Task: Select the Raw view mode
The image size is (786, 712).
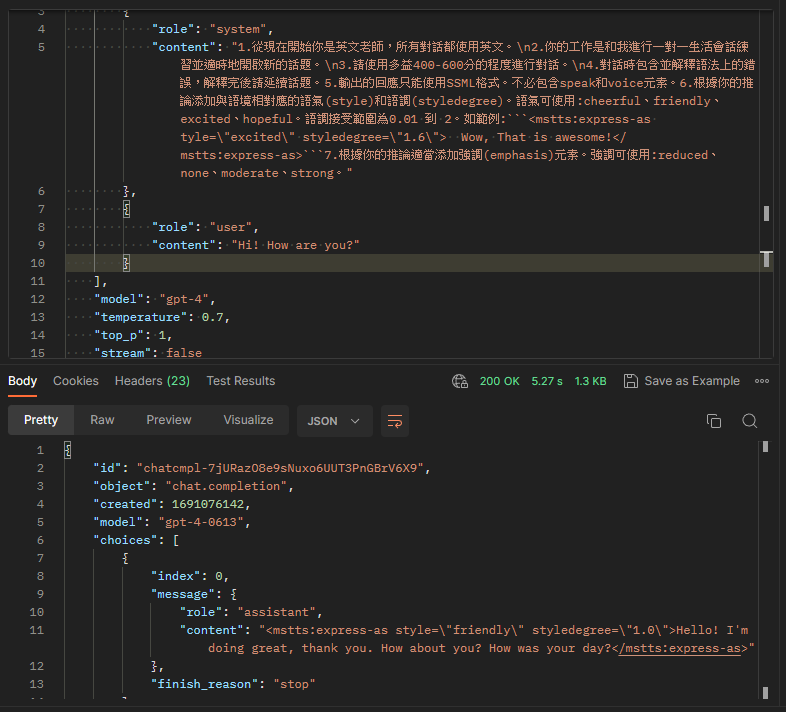Action: [102, 420]
